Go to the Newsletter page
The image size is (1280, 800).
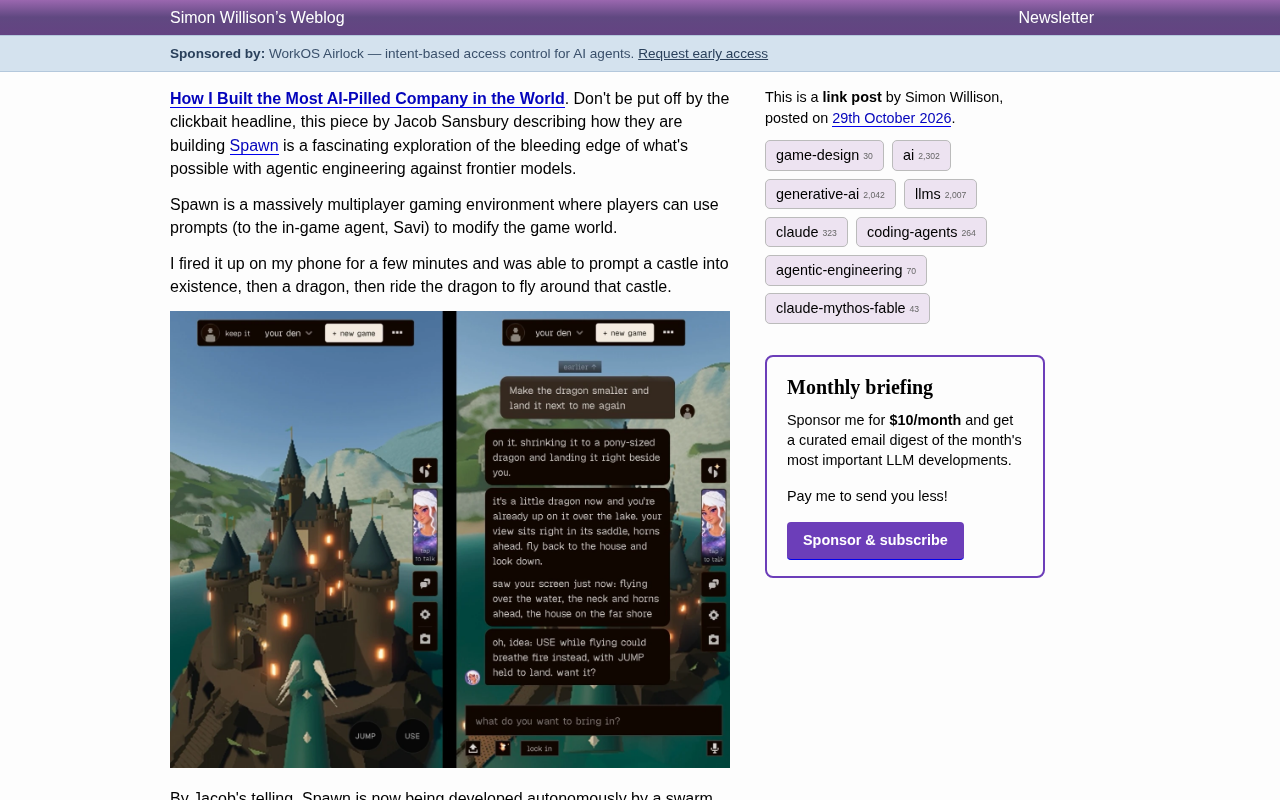[x=1056, y=18]
